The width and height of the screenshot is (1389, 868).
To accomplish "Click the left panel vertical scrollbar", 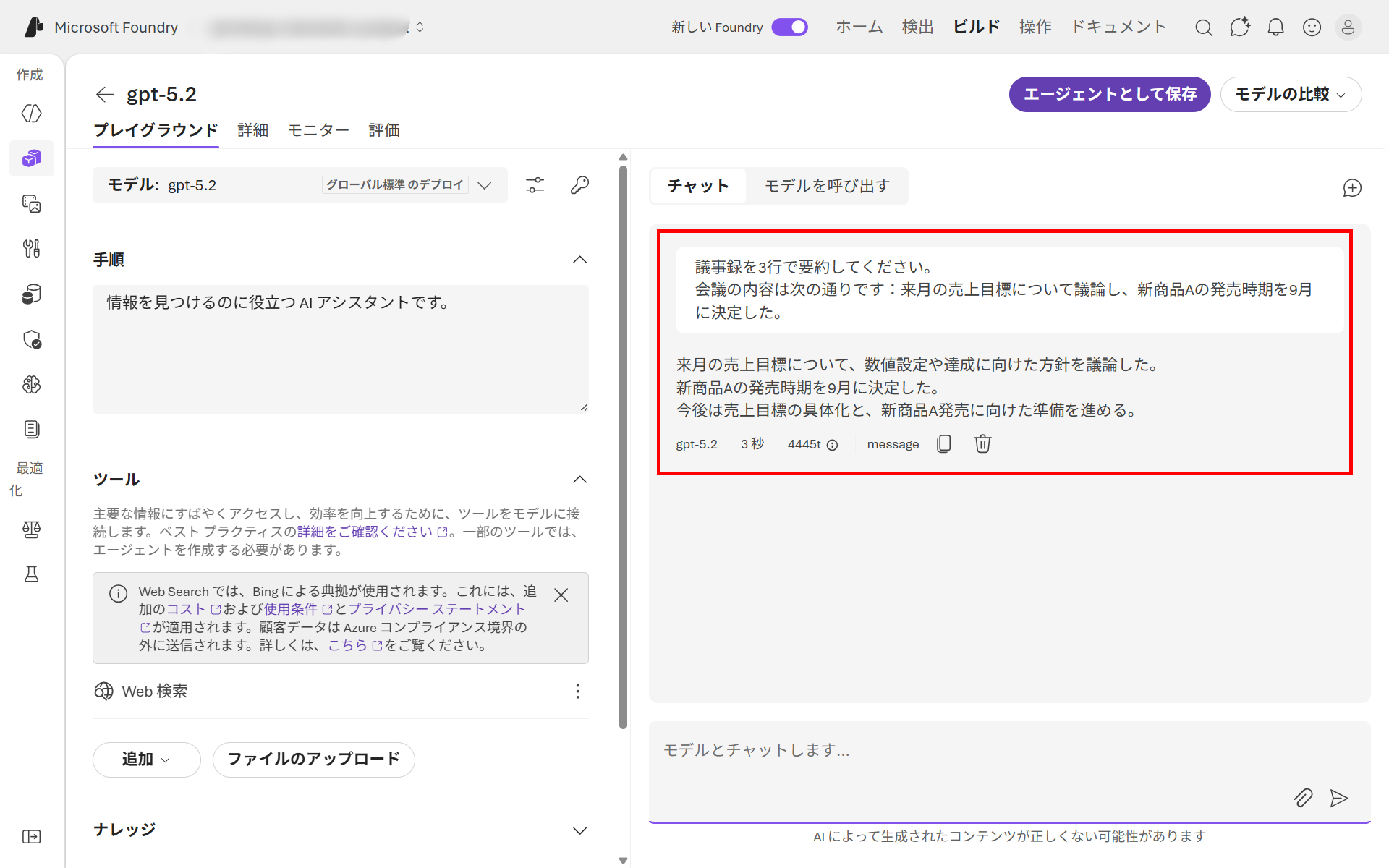I will pyautogui.click(x=624, y=447).
